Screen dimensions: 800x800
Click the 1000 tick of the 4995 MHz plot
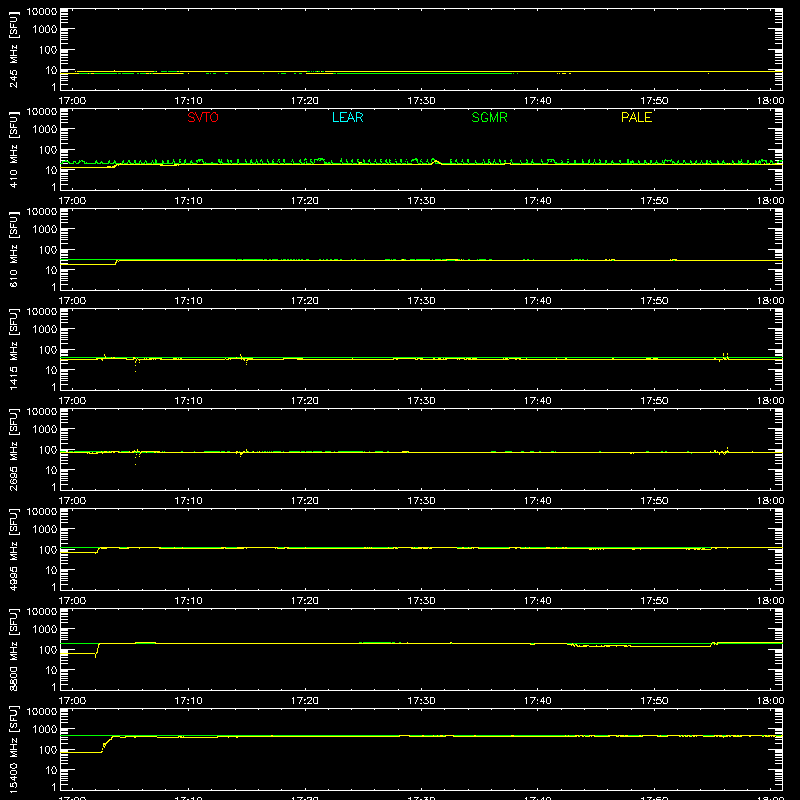point(45,530)
